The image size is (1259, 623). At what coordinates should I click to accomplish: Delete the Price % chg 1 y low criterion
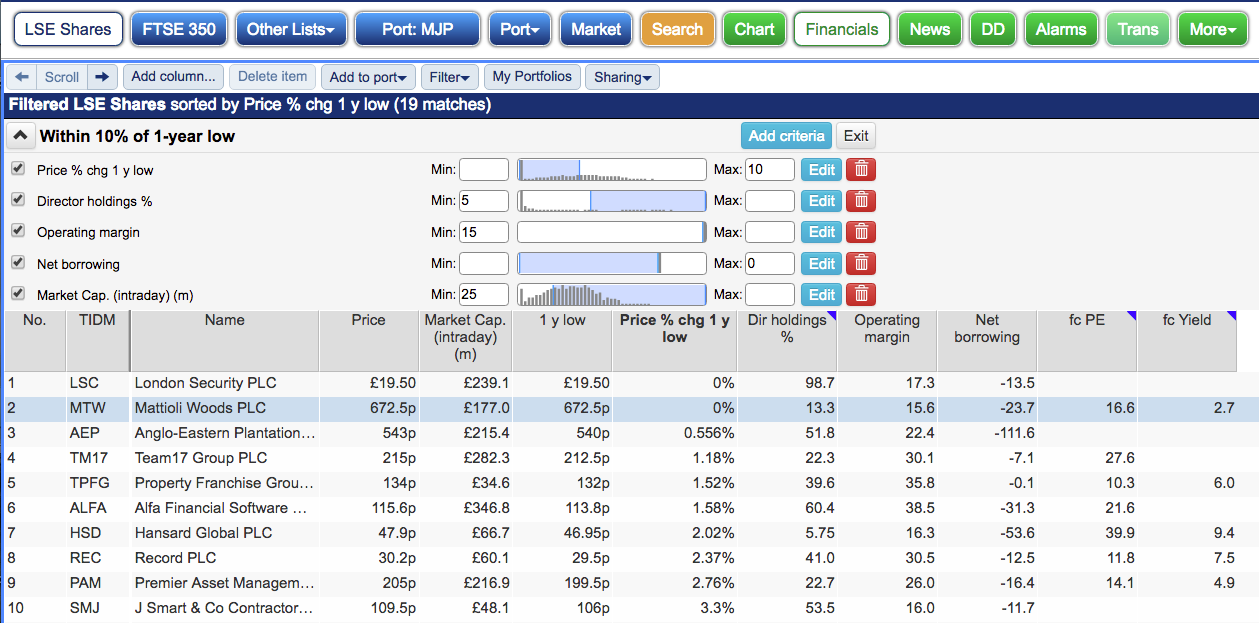(860, 170)
